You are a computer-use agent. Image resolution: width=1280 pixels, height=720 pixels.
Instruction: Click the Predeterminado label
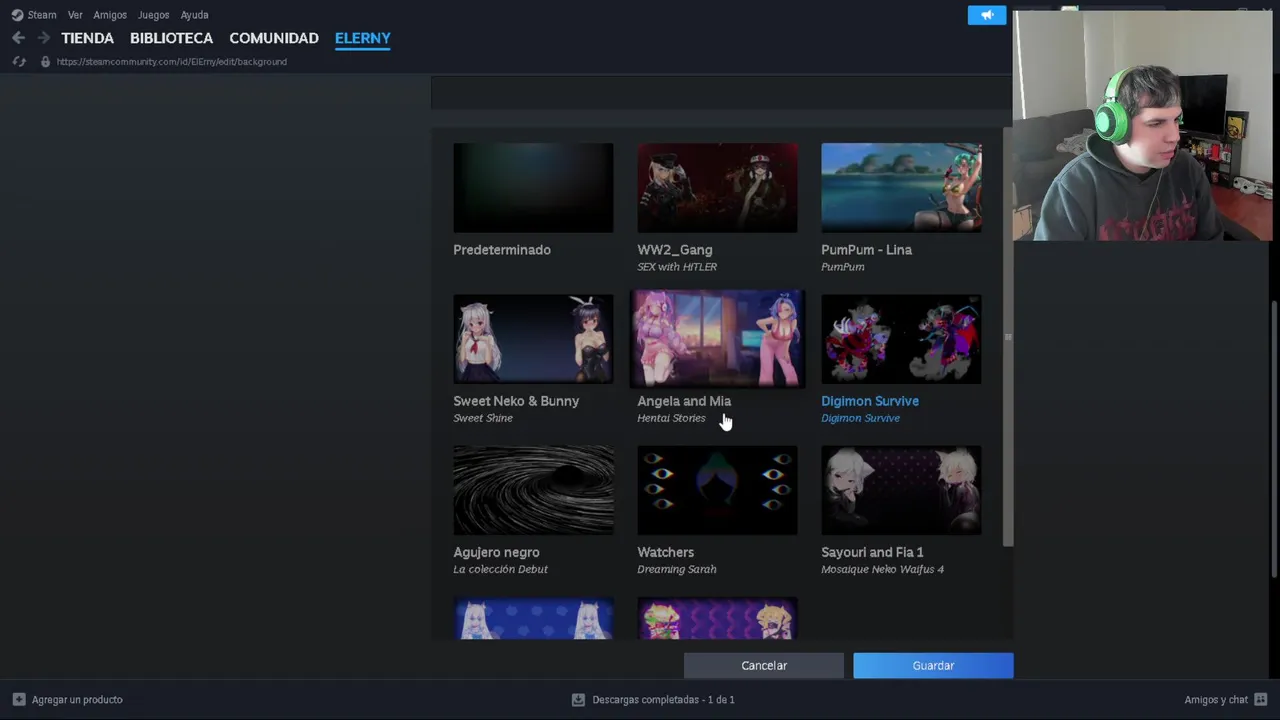[502, 250]
